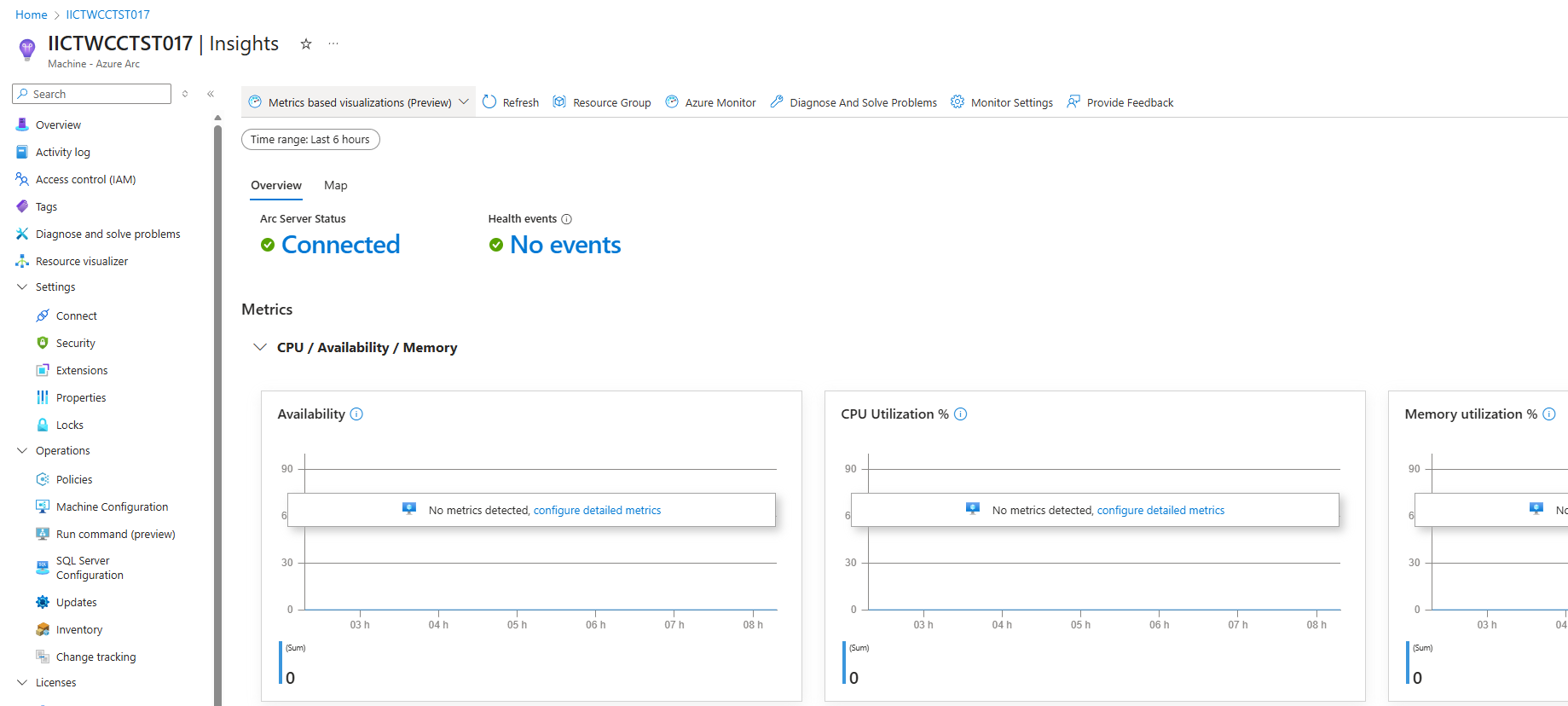The height and width of the screenshot is (706, 1568).
Task: Click the Resource Group icon
Action: click(559, 102)
